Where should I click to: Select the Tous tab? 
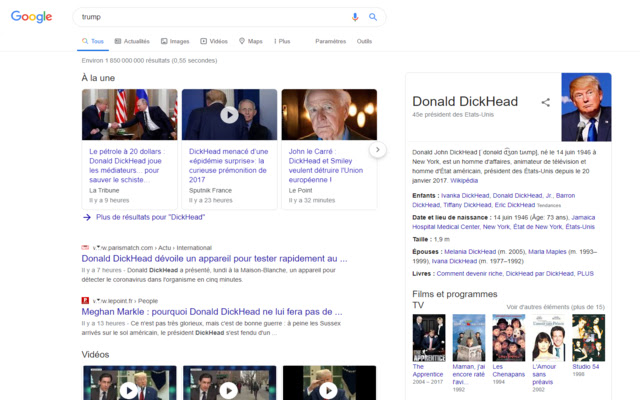(93, 41)
